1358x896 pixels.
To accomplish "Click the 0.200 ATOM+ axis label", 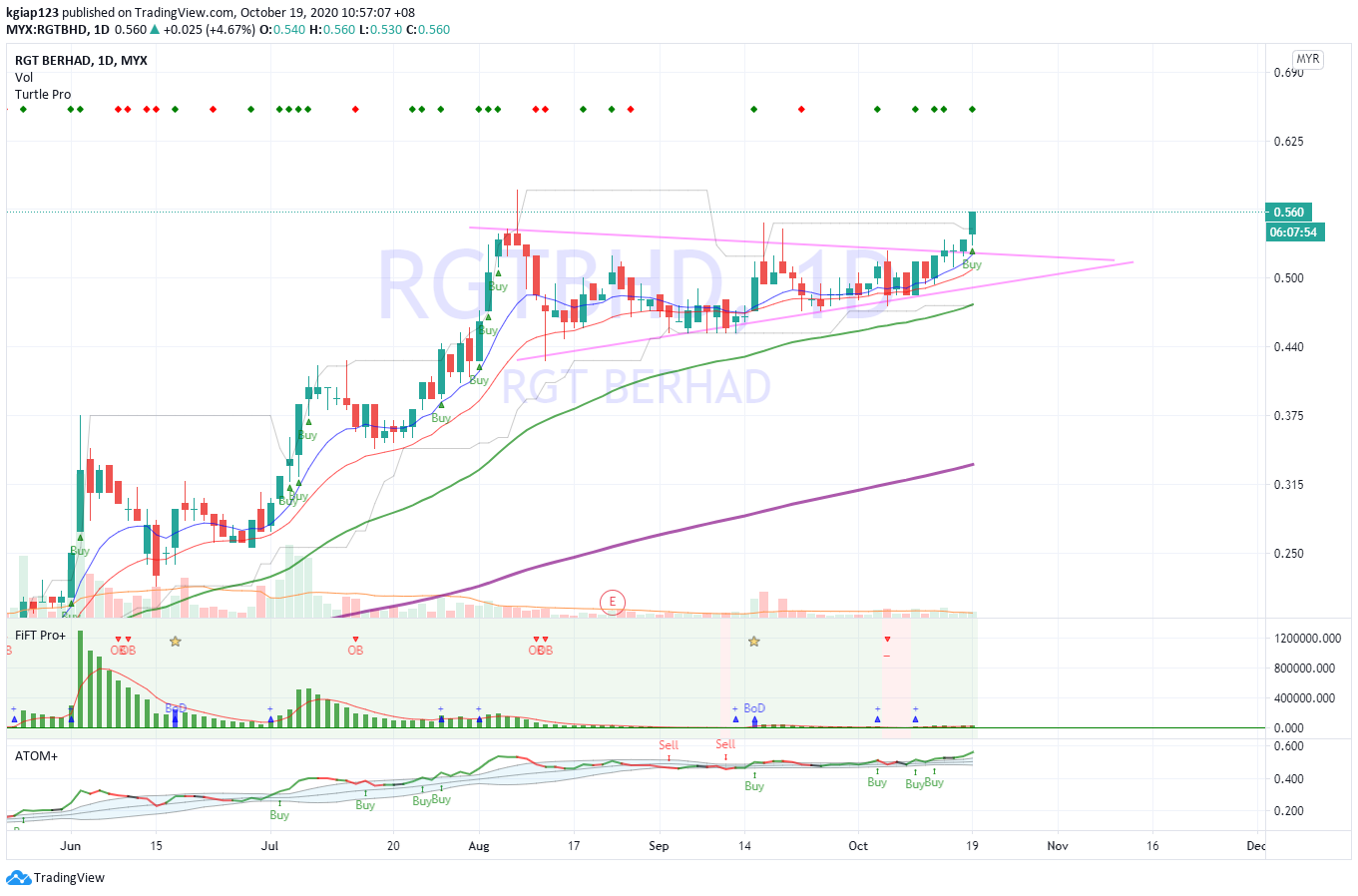I will coord(1289,811).
